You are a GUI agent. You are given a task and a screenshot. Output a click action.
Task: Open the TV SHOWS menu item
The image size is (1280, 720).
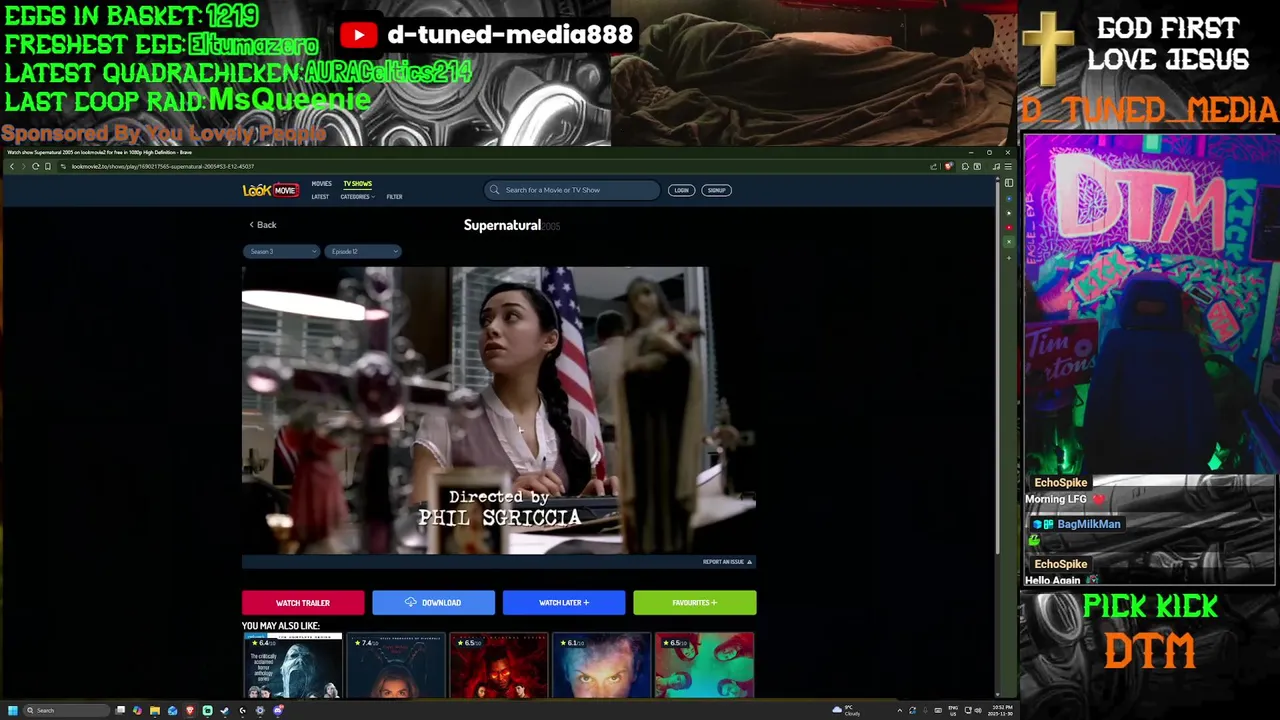tap(357, 184)
